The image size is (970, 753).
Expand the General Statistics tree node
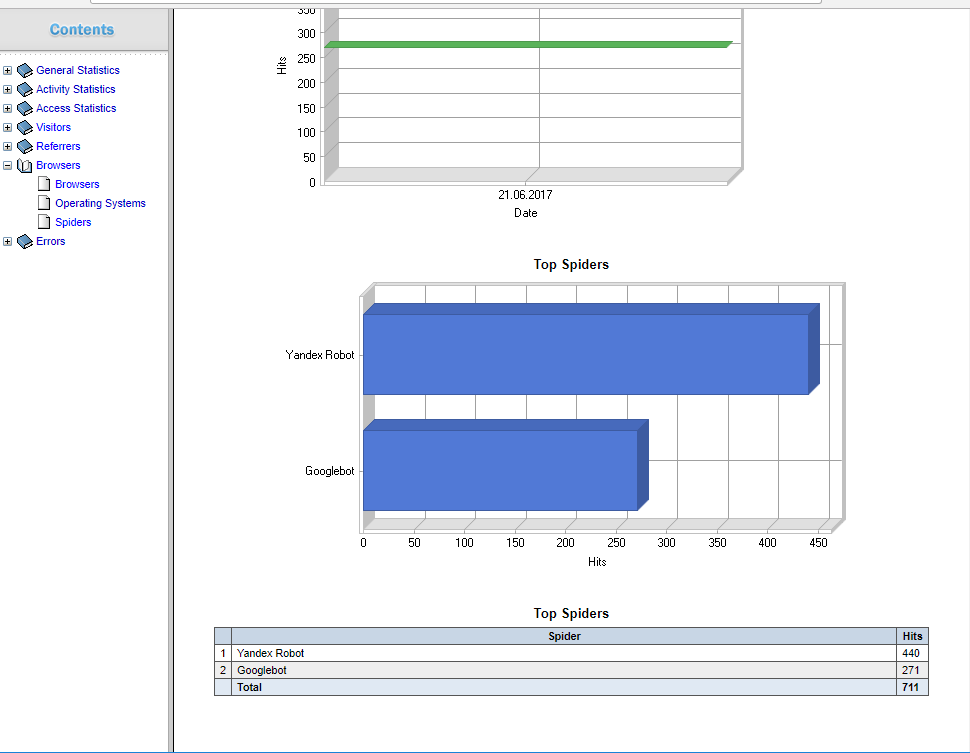coord(8,71)
